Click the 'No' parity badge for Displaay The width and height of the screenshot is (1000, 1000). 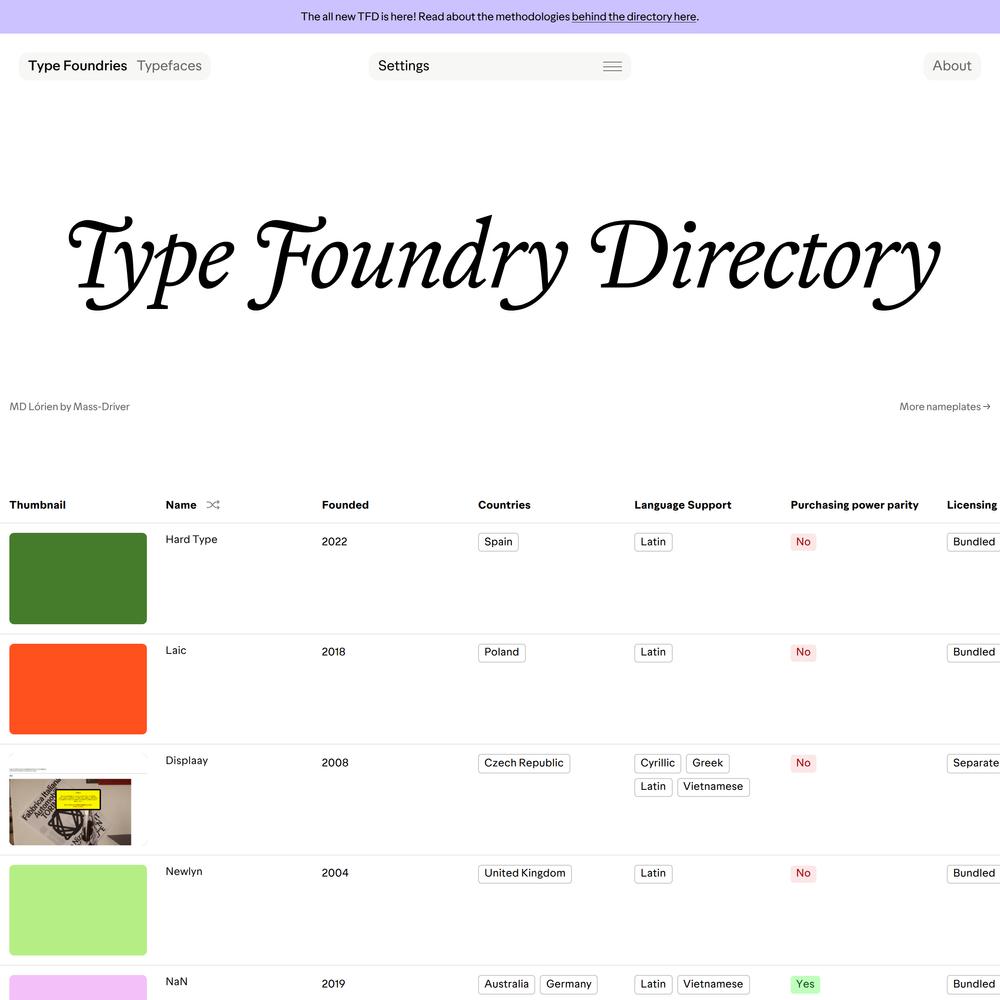click(803, 763)
